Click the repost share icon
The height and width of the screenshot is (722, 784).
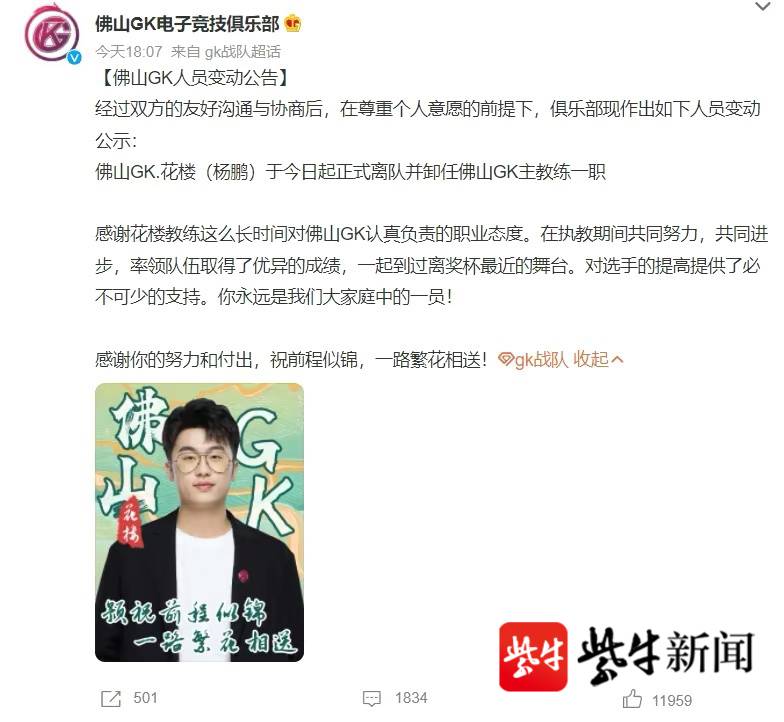pos(110,698)
